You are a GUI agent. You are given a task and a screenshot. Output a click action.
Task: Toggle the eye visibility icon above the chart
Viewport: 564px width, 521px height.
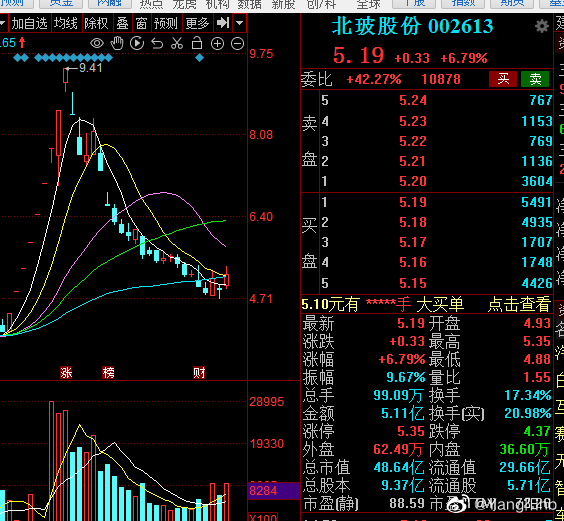coord(97,44)
